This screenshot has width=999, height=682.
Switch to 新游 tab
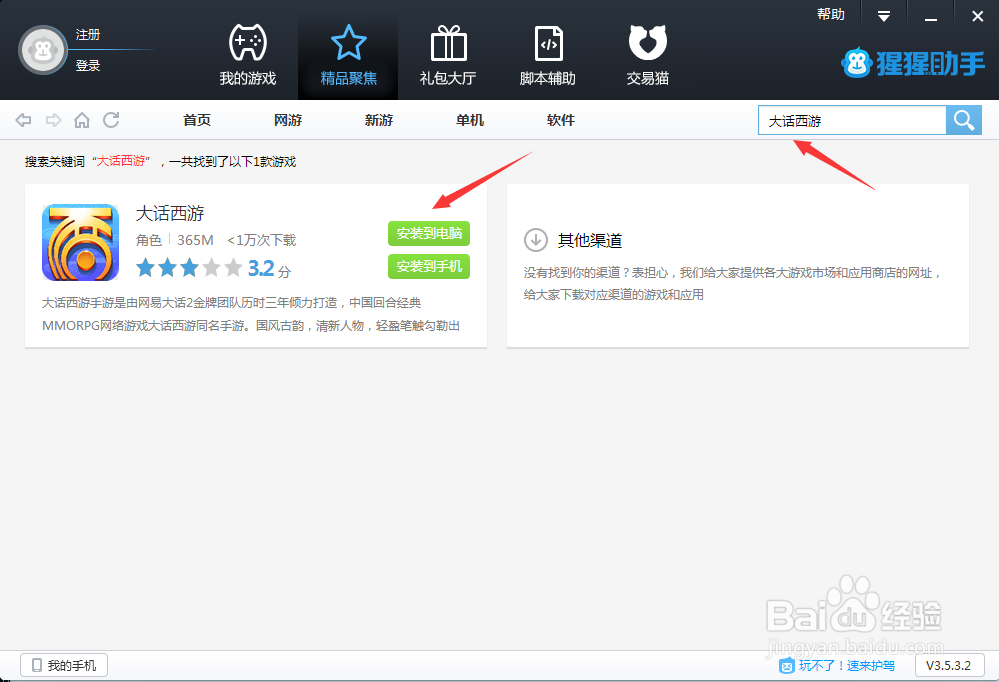[379, 120]
